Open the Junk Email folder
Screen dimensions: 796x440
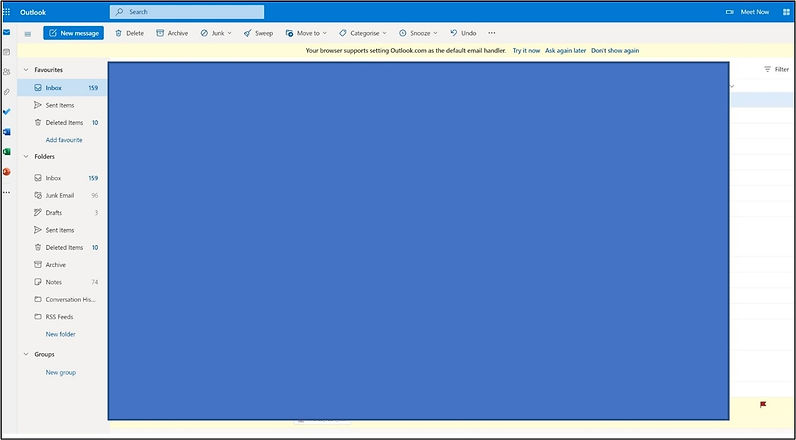[62, 195]
